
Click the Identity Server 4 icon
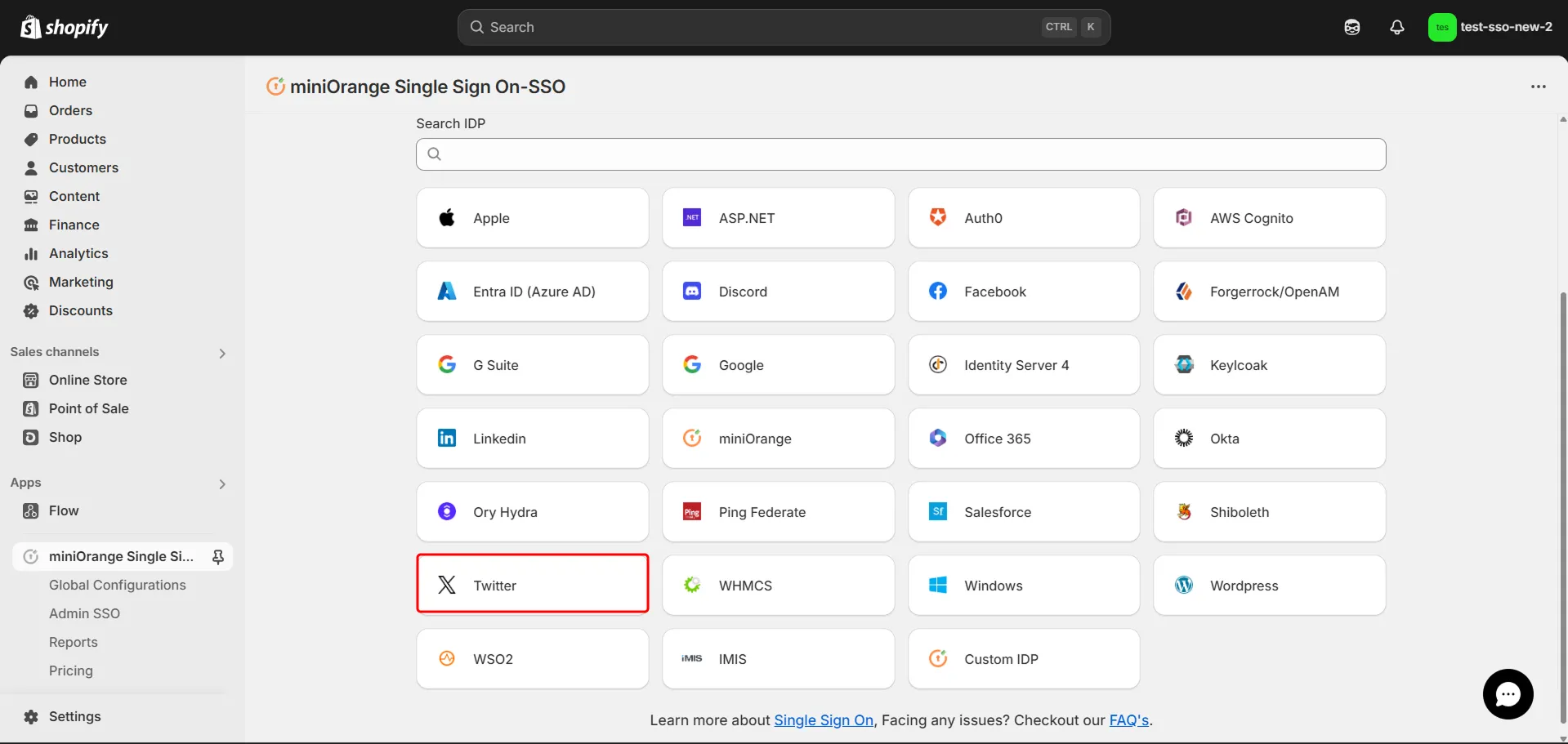tap(938, 364)
